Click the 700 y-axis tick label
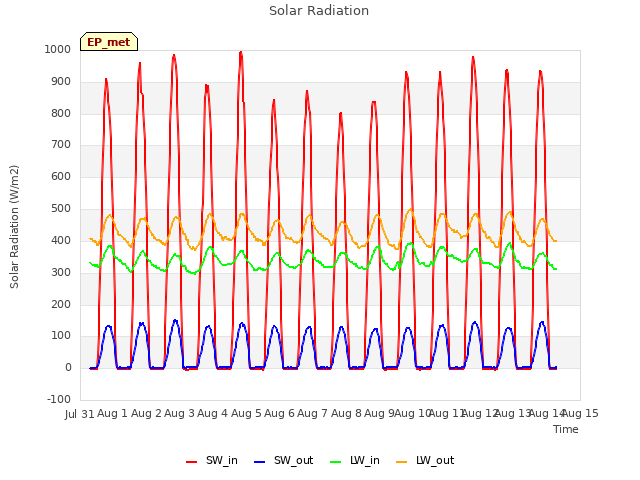 (x=61, y=144)
